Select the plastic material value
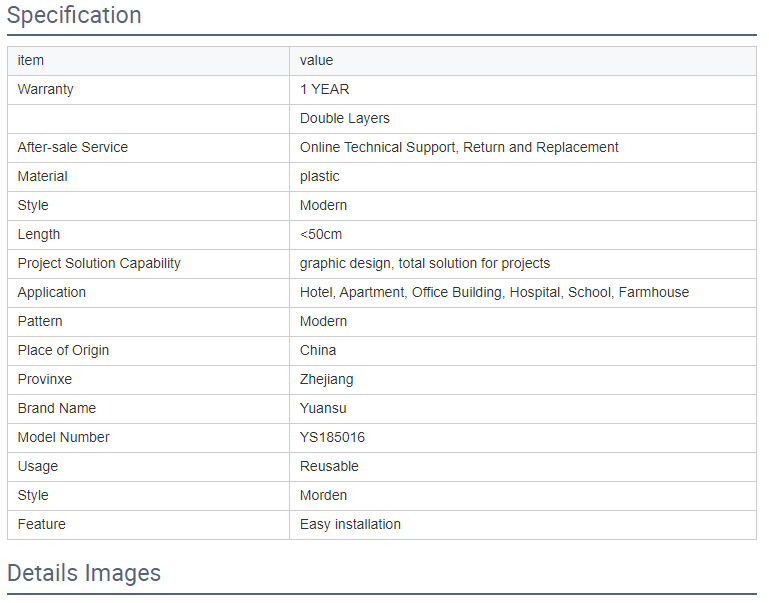This screenshot has width=769, height=603. pos(320,176)
